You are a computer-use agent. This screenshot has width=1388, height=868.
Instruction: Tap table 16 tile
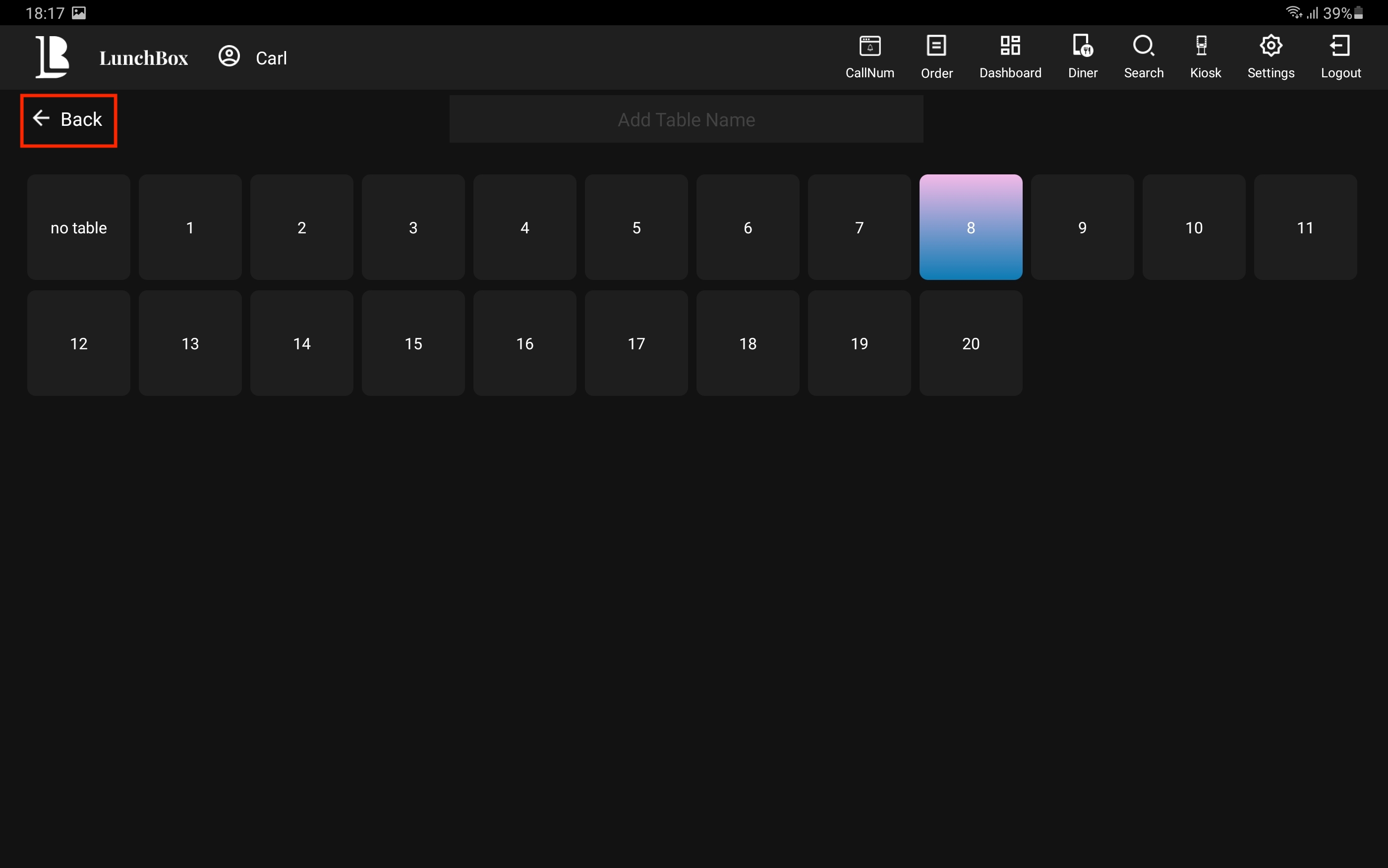click(524, 343)
